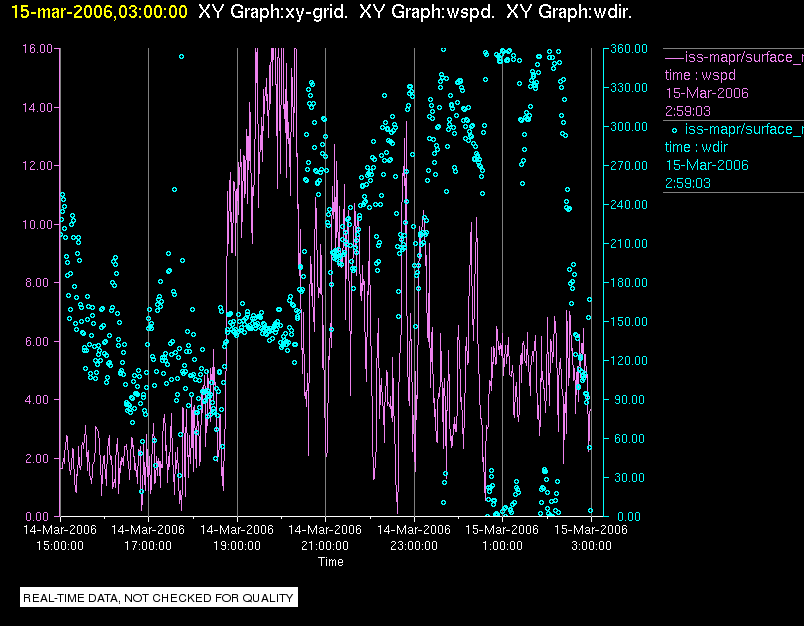Click the 'REAL-TIME DATA, NOT CHECKED FOR QUALITY' label

pyautogui.click(x=159, y=598)
